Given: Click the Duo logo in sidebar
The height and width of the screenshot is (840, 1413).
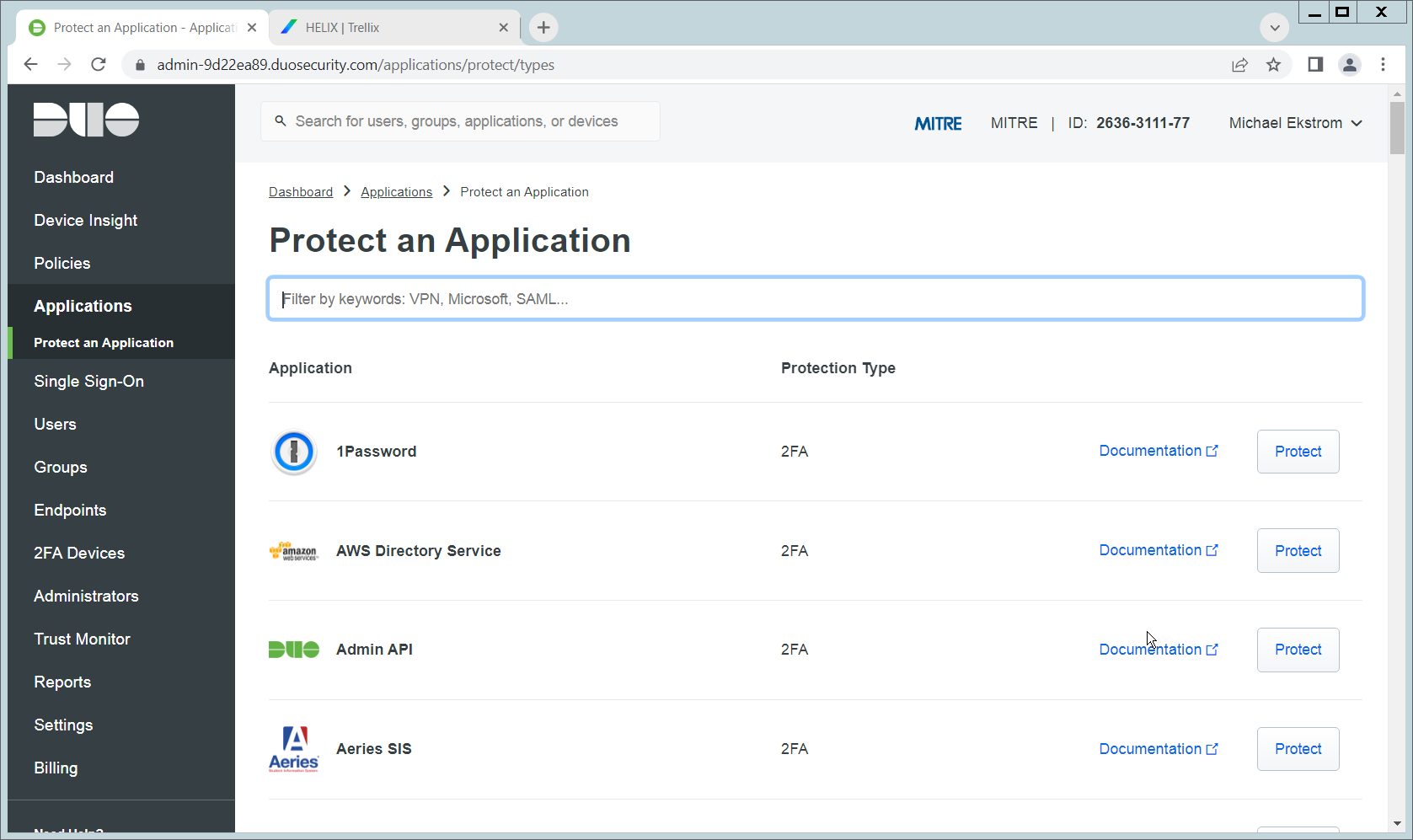Looking at the screenshot, I should tap(86, 120).
